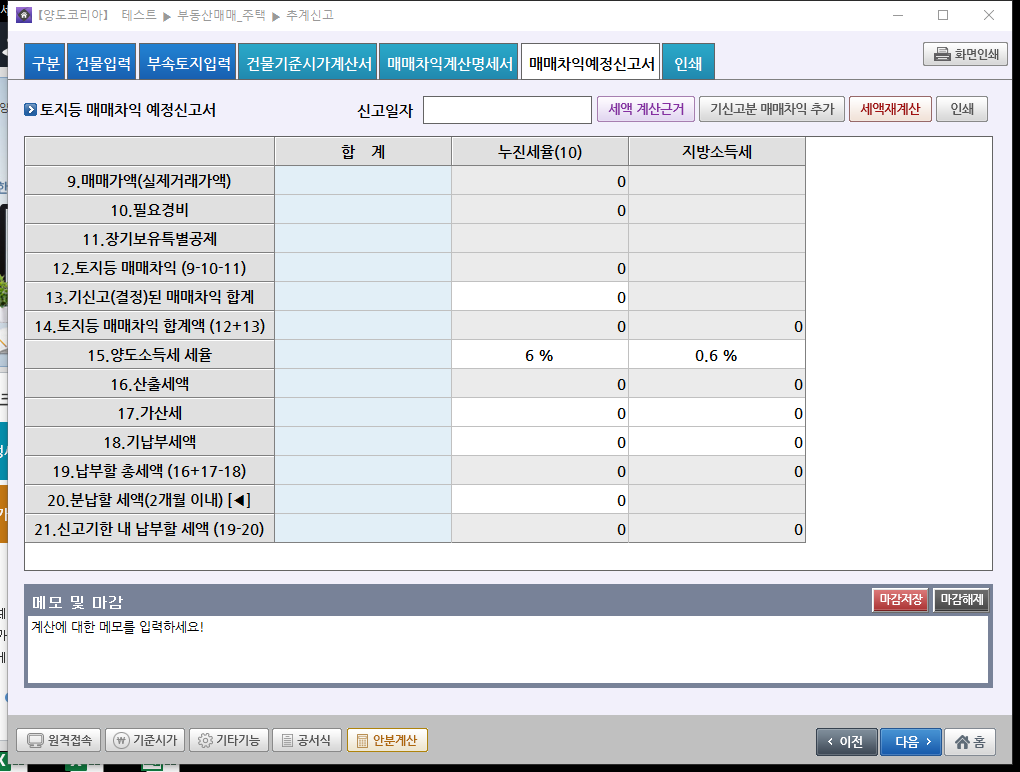The image size is (1020, 772).
Task: Proceed to the 다음 next step
Action: [910, 741]
